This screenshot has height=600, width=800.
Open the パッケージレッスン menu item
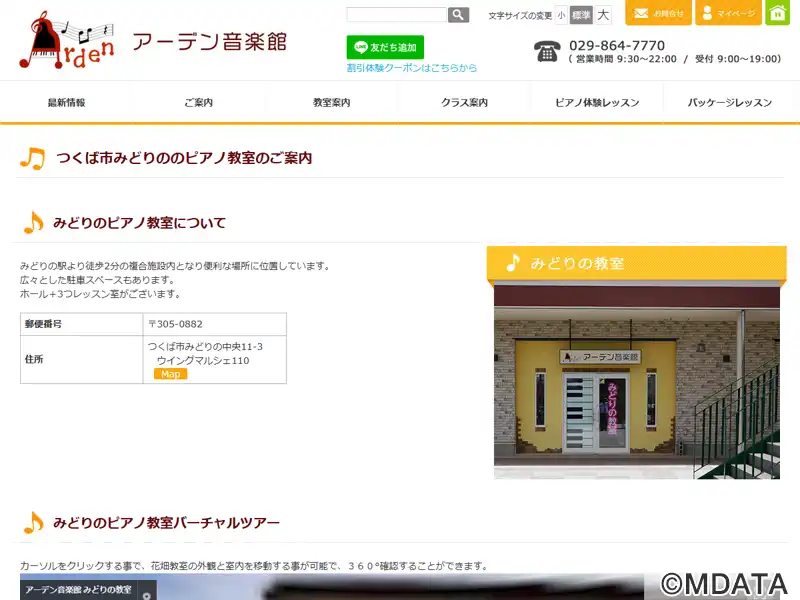730,103
